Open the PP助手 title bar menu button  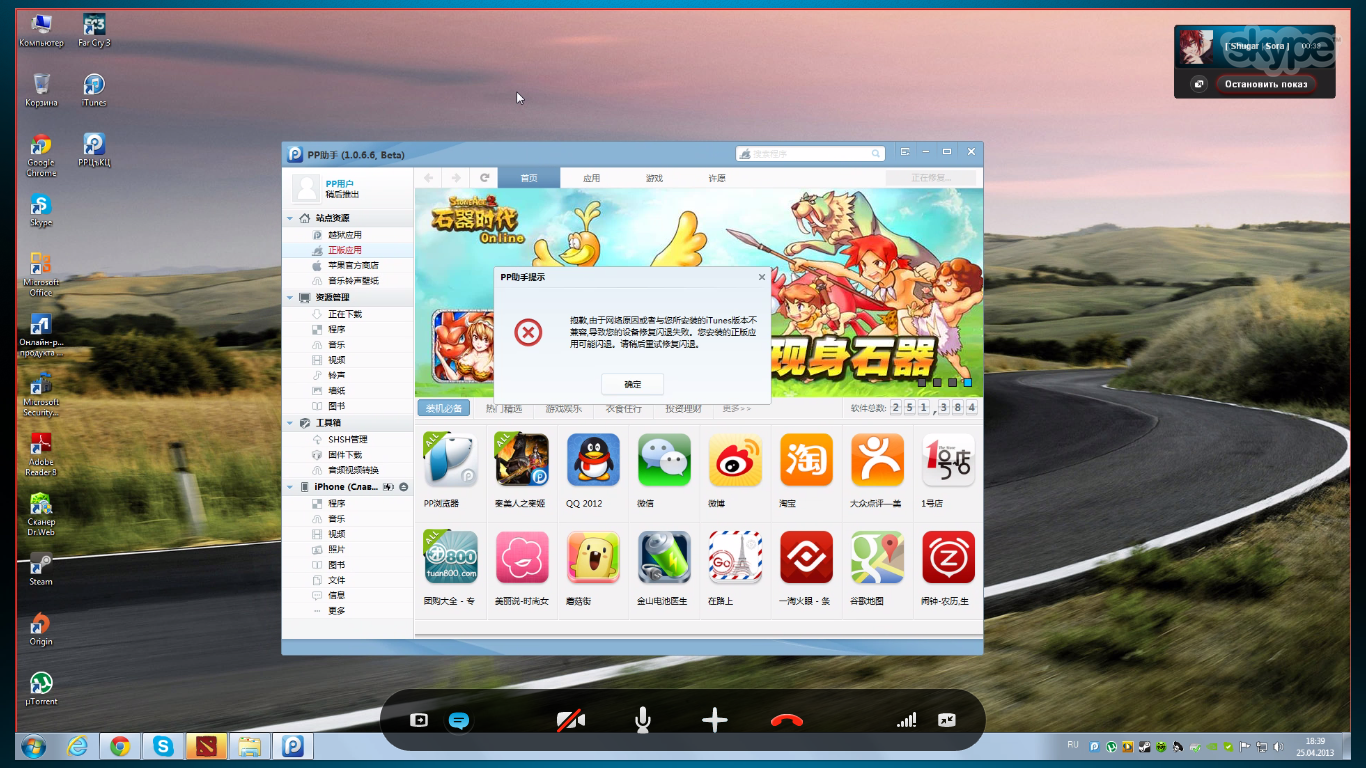(x=904, y=152)
